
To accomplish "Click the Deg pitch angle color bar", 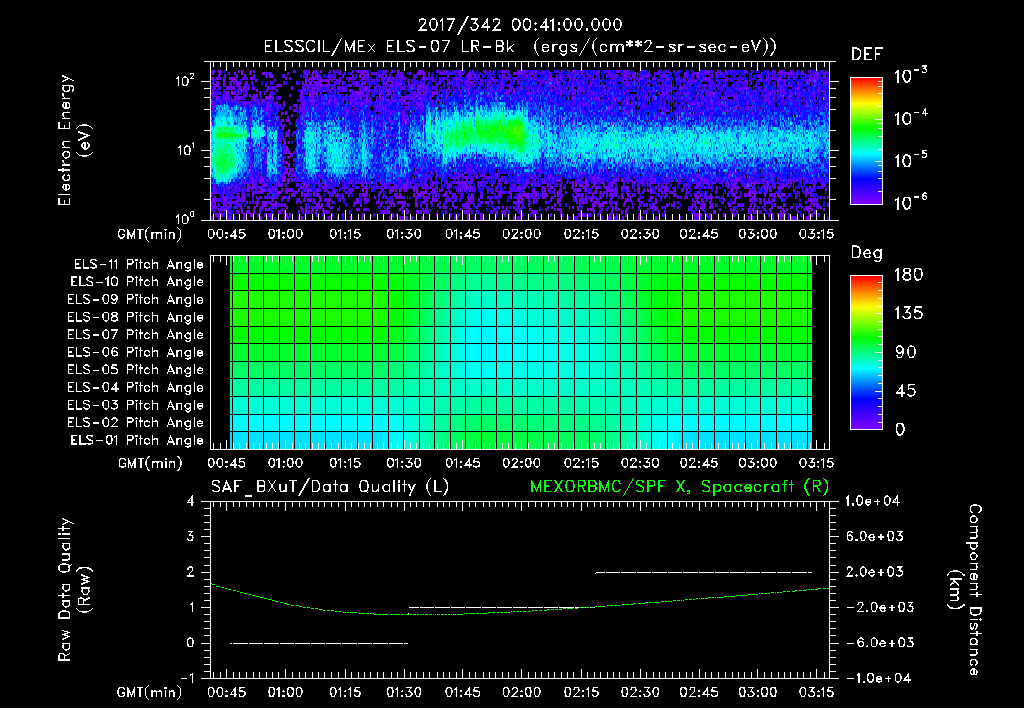I will click(866, 352).
